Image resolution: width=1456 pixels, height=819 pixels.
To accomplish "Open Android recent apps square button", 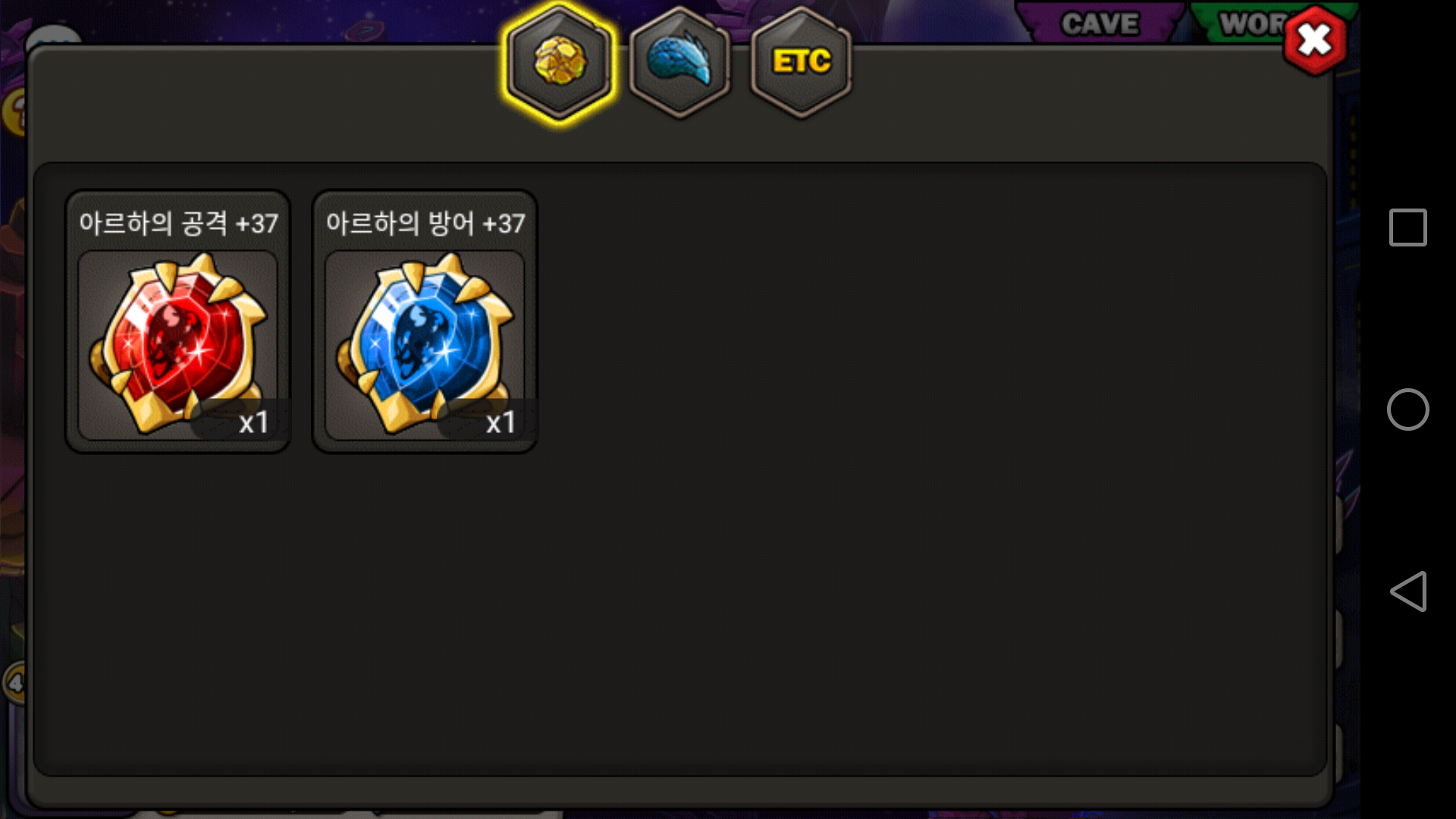I will [1407, 227].
